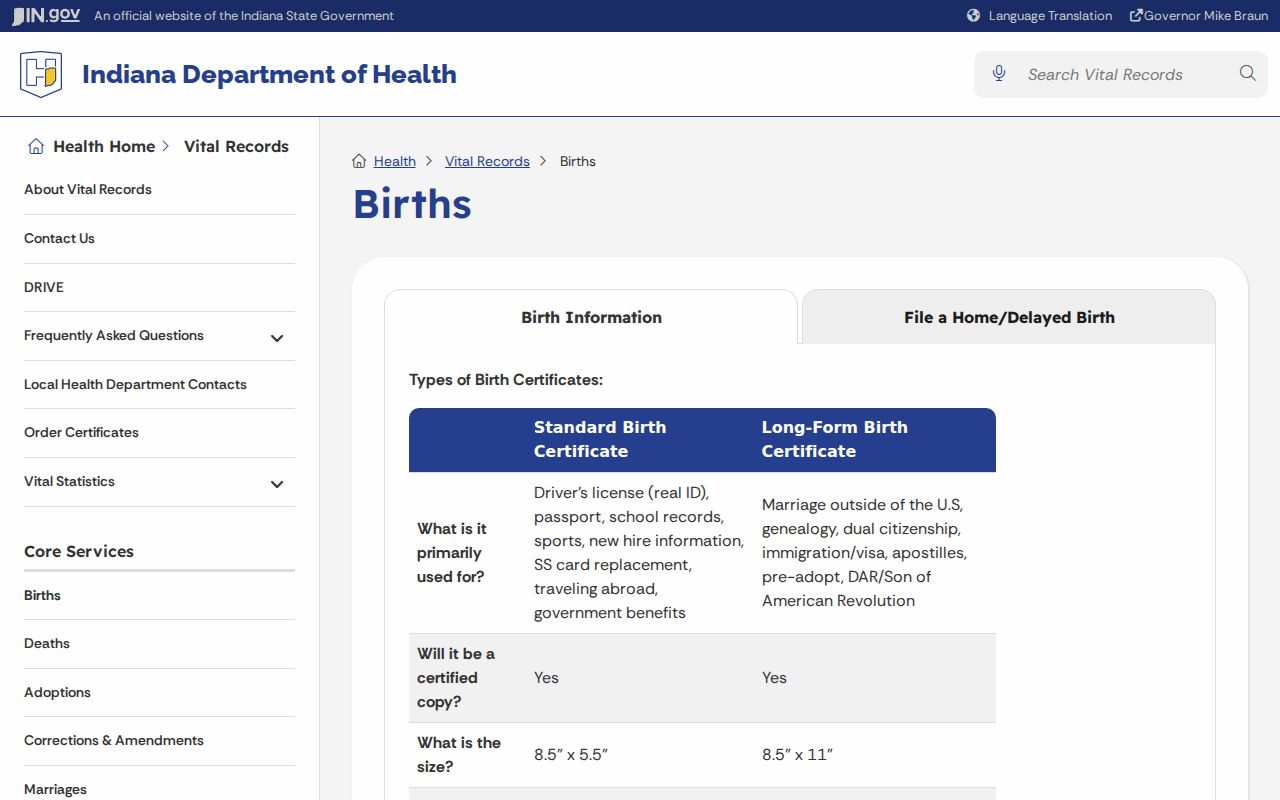Click the Vital Records breadcrumb link
The height and width of the screenshot is (800, 1280).
[x=487, y=161]
